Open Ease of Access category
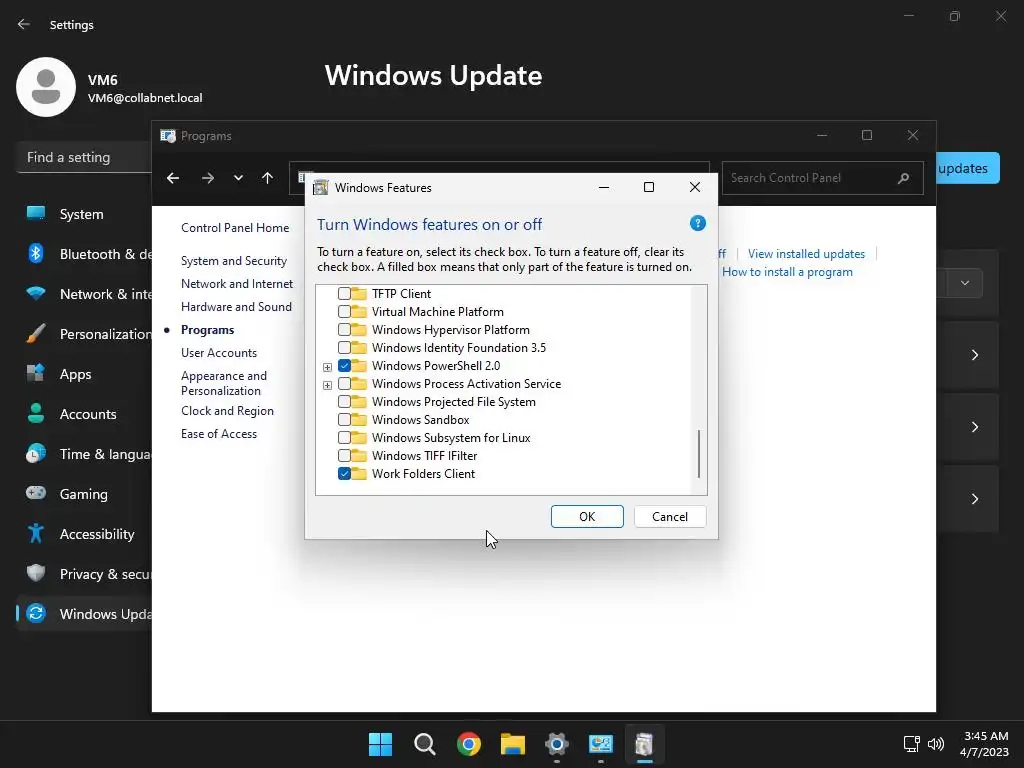 click(219, 434)
